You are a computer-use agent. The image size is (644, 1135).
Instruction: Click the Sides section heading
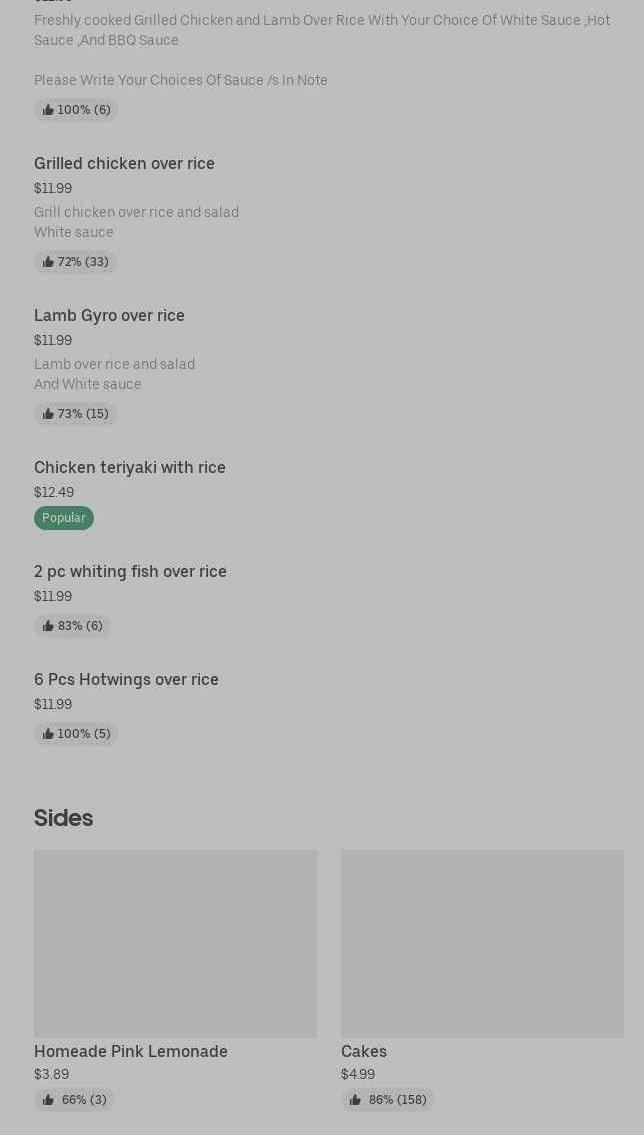coord(63,818)
